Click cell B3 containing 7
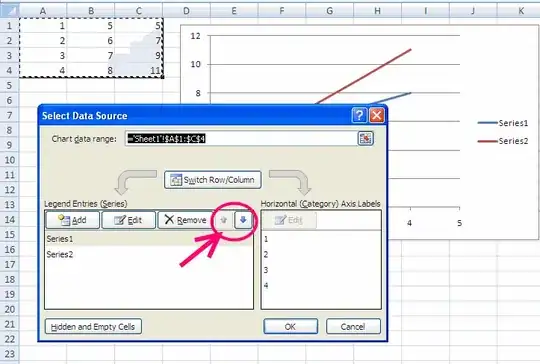 (x=91, y=55)
